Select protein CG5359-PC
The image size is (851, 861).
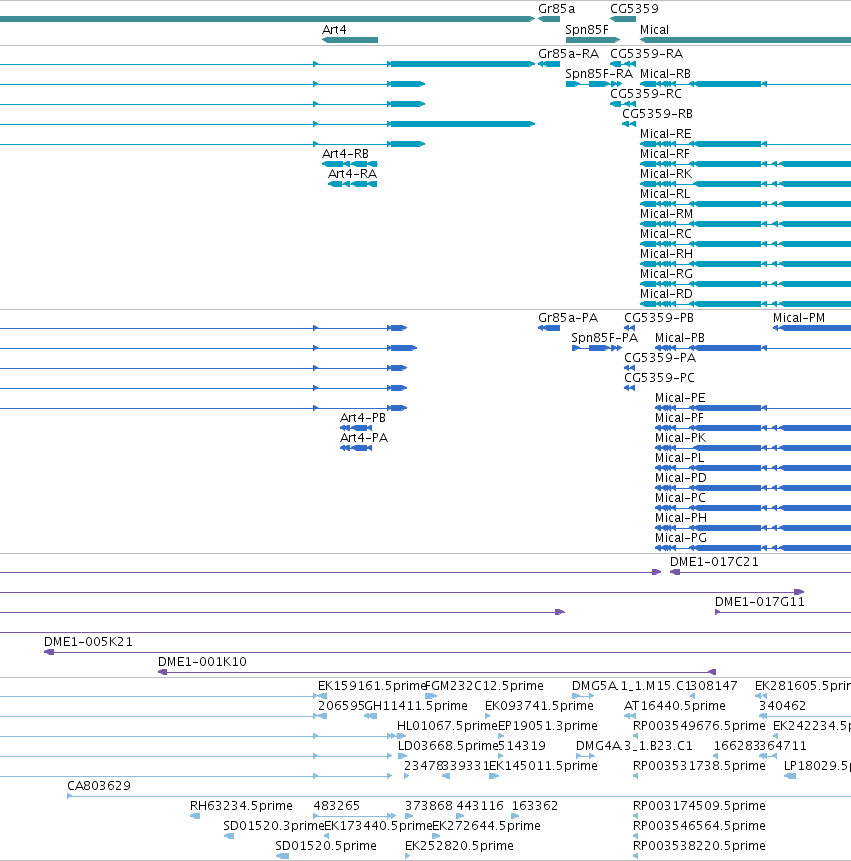(659, 378)
